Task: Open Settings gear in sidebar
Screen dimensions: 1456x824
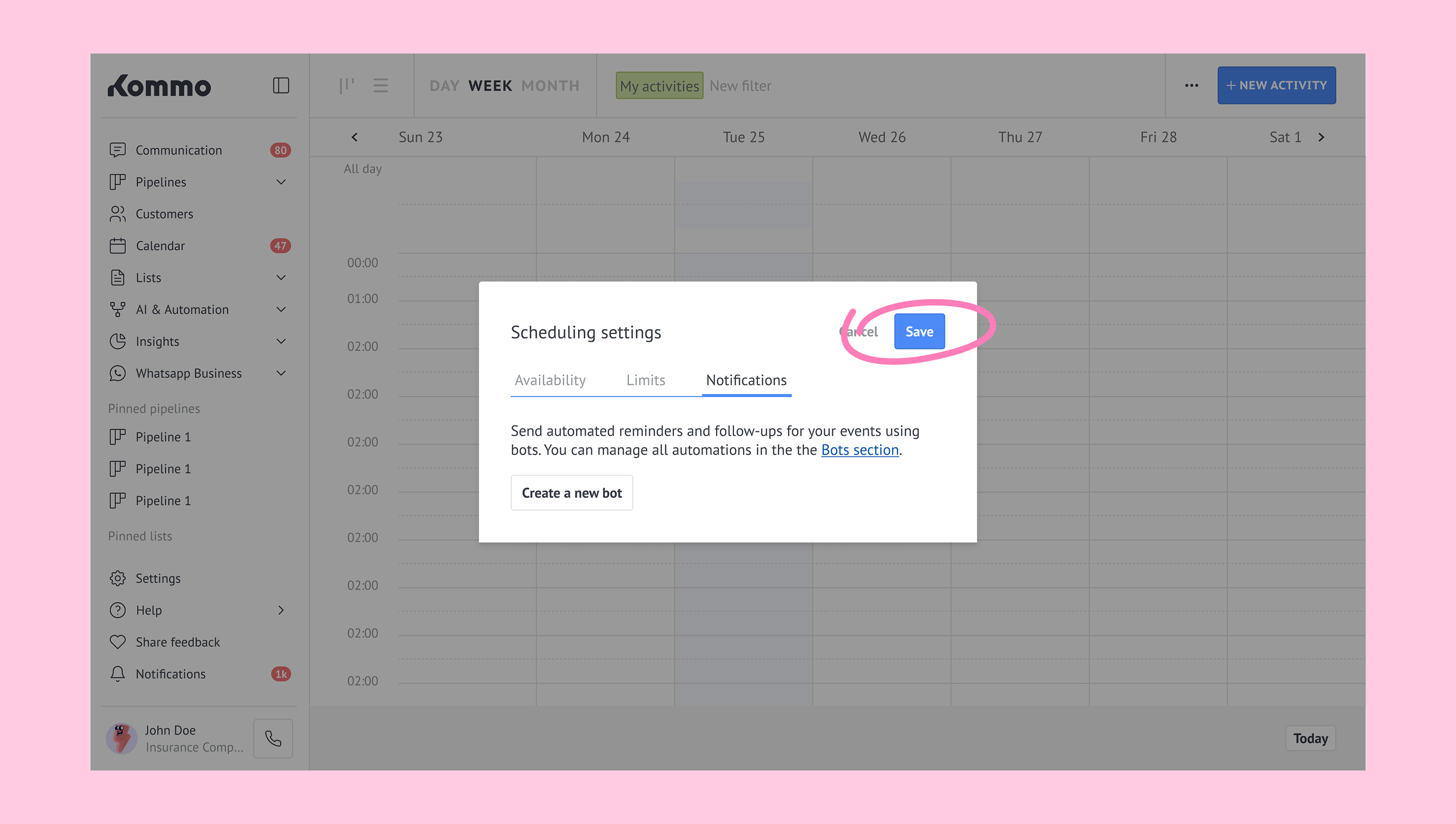Action: tap(118, 578)
